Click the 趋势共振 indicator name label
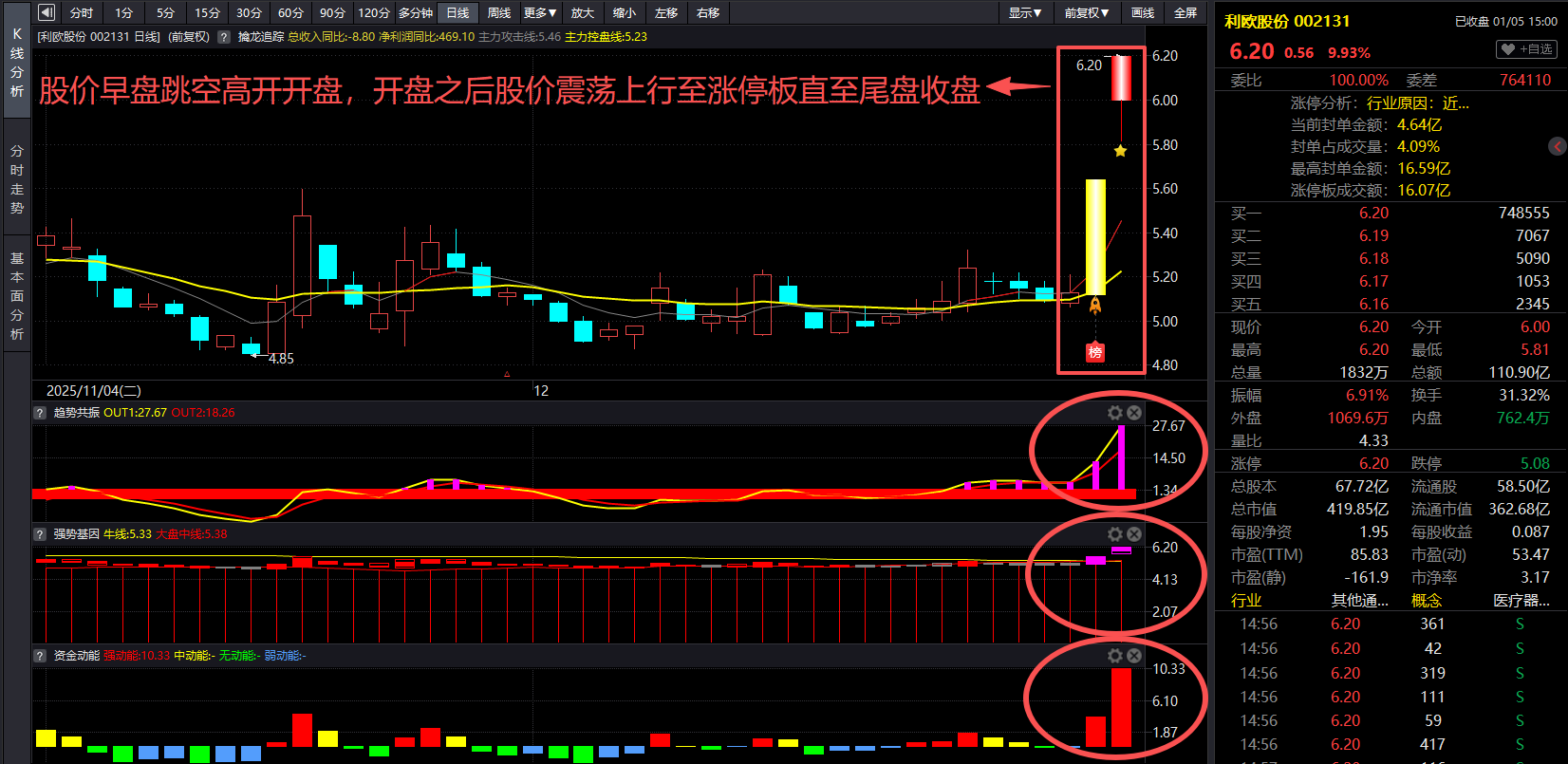The width and height of the screenshot is (1568, 764). coord(77,413)
